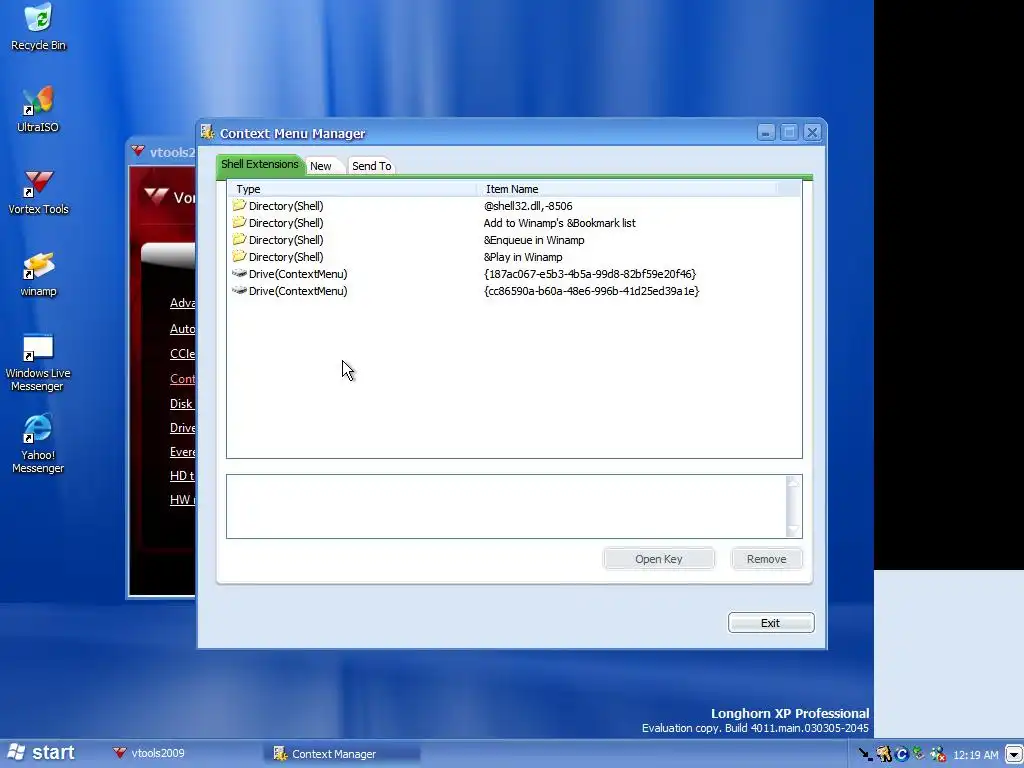This screenshot has height=768, width=1024.
Task: Launch winamp from the desktop shortcut
Action: coord(38,274)
